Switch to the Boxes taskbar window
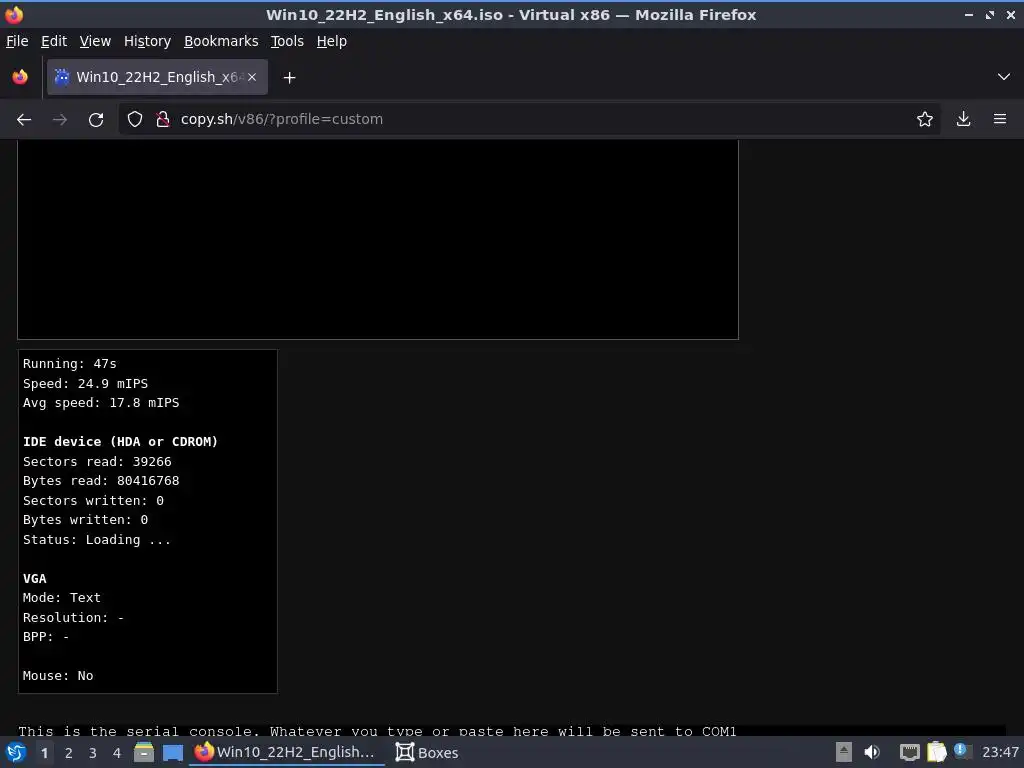 point(427,752)
